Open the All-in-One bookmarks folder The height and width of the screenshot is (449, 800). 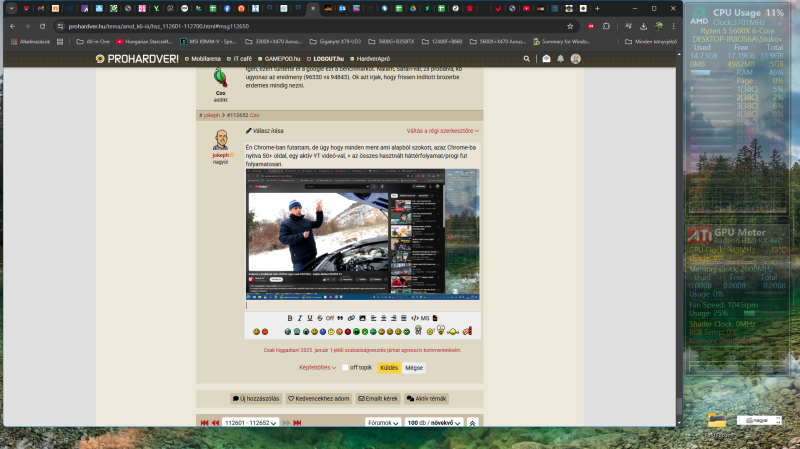pyautogui.click(x=93, y=42)
